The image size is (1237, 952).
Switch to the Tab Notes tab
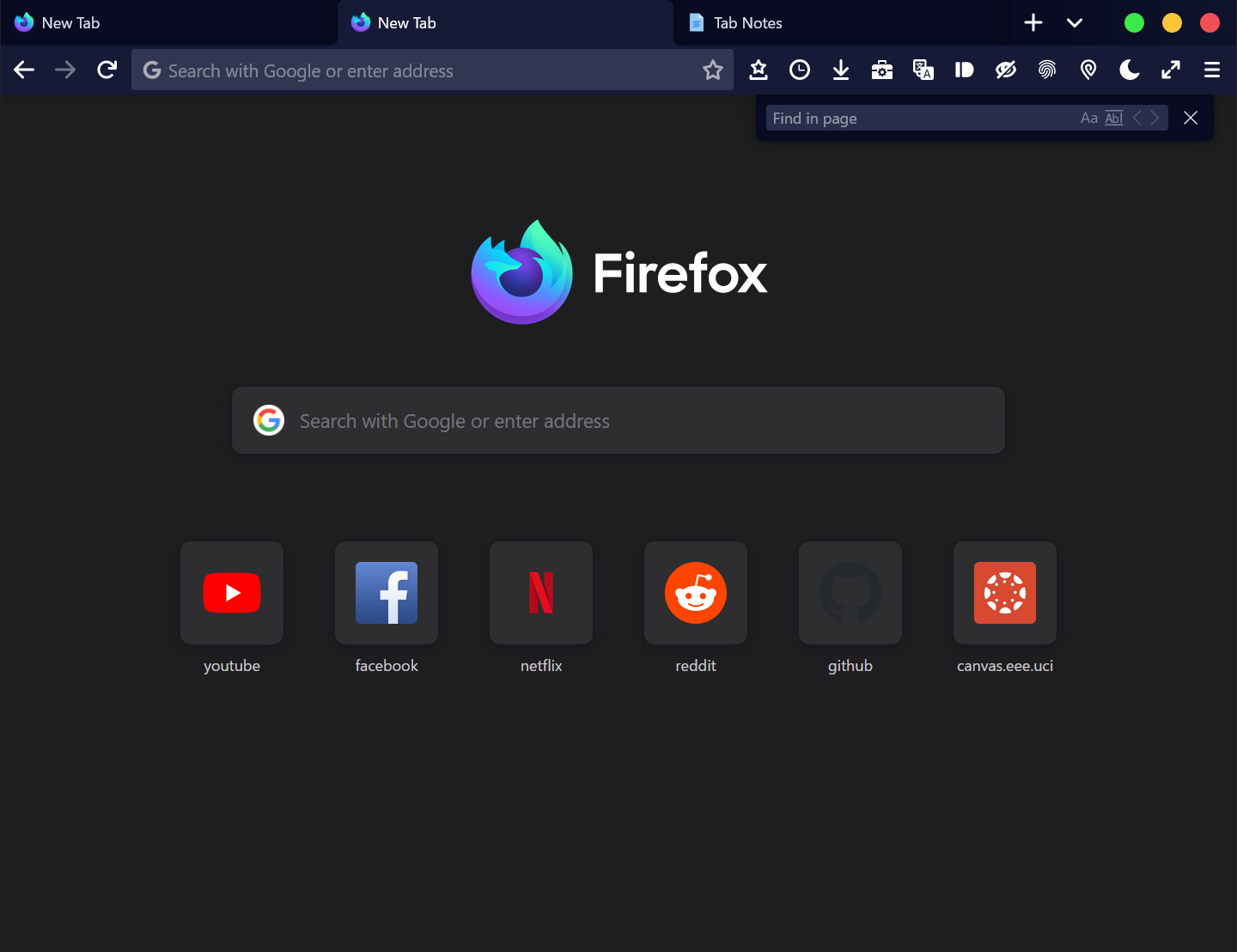pyautogui.click(x=746, y=22)
